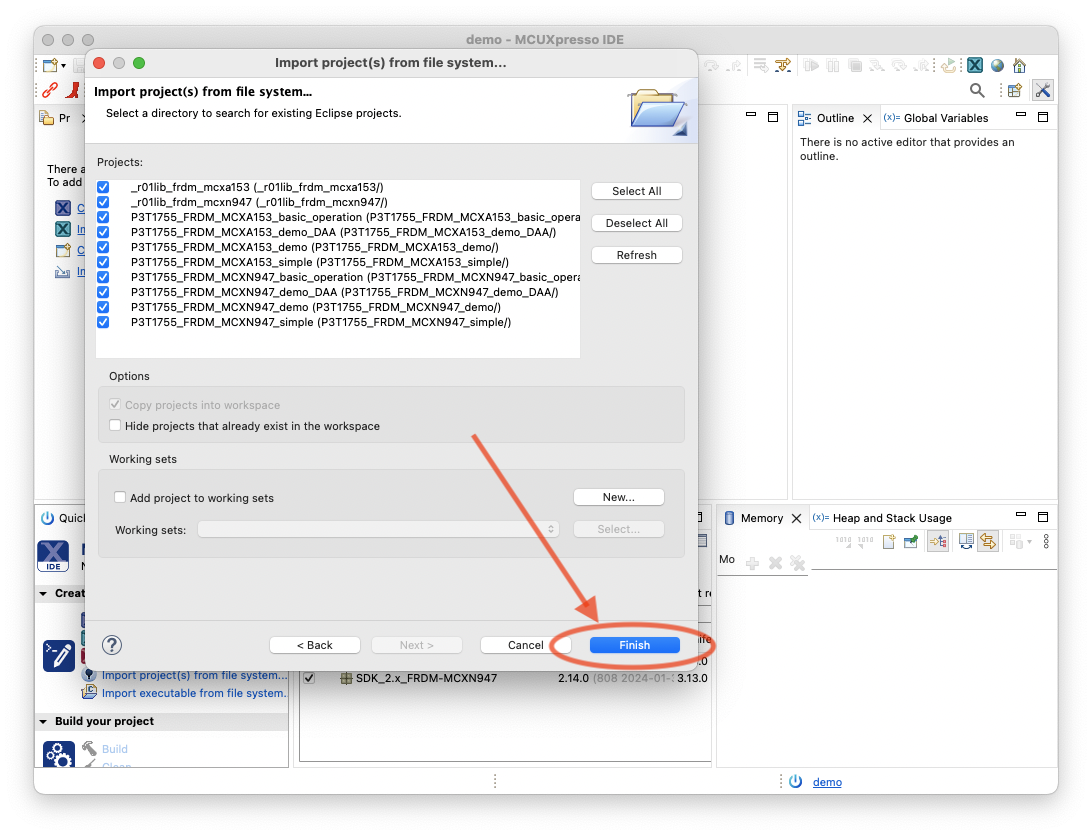Open the globe web browser icon
The height and width of the screenshot is (836, 1092).
coord(997,65)
